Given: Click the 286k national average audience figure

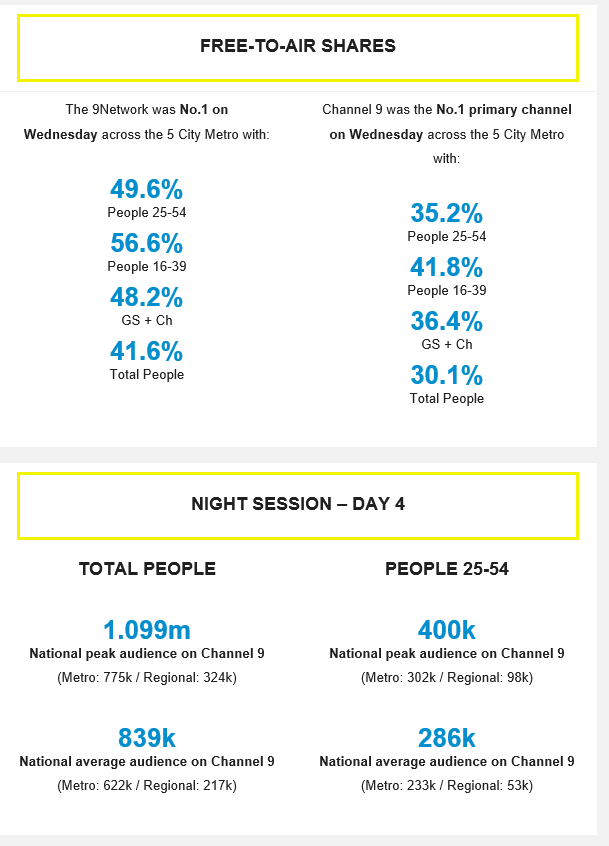Looking at the screenshot, I should tap(447, 738).
